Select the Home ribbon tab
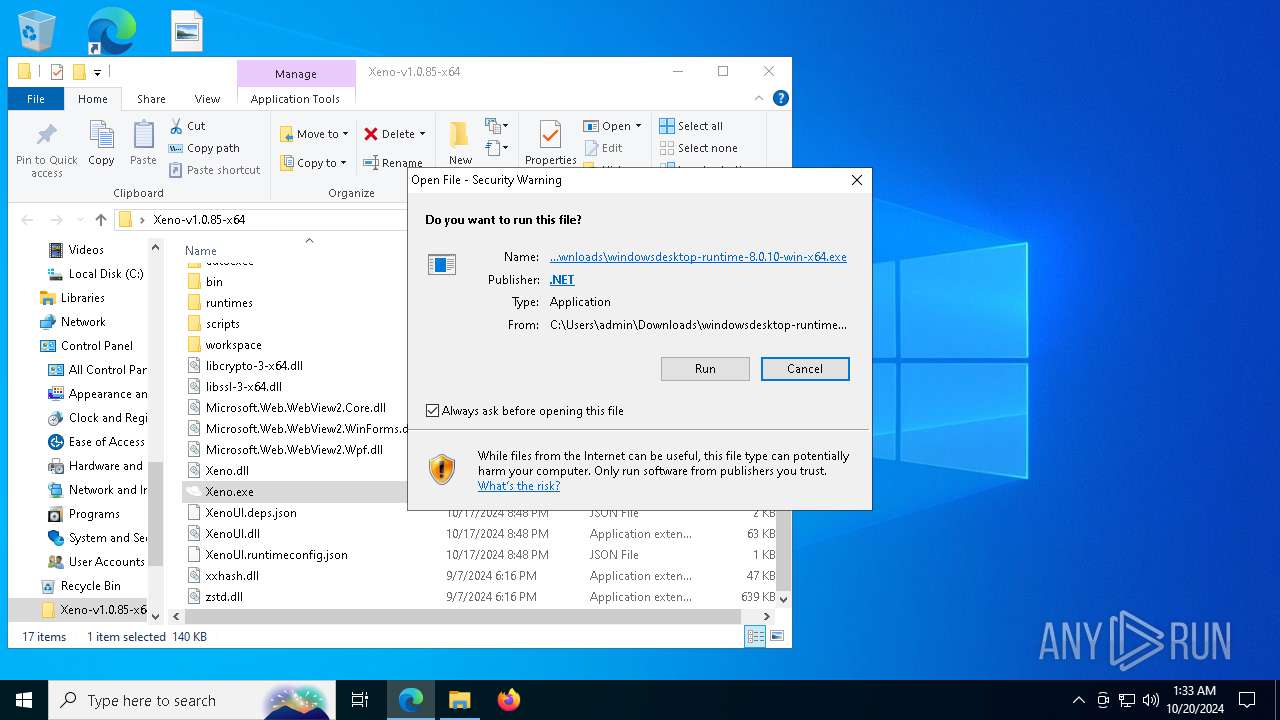Viewport: 1280px width, 720px height. tap(93, 99)
